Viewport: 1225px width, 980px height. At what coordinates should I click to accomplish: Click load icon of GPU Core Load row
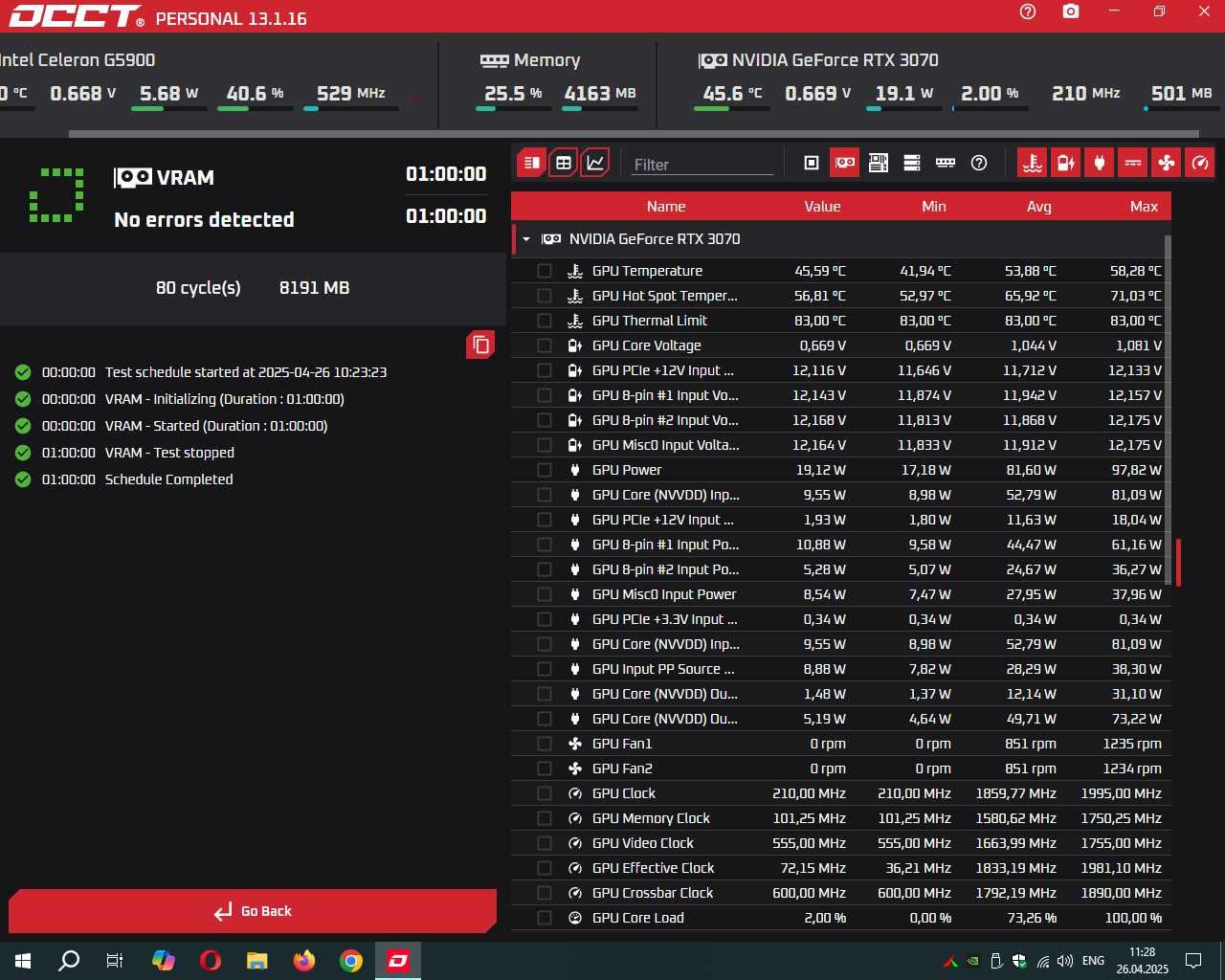(x=575, y=918)
